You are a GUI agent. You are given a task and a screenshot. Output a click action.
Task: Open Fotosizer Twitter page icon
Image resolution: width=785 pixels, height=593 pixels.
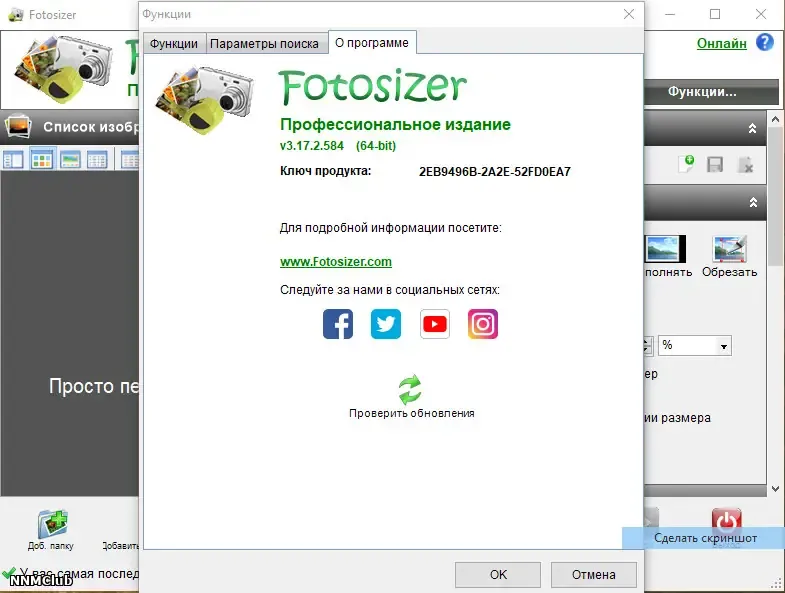[386, 324]
